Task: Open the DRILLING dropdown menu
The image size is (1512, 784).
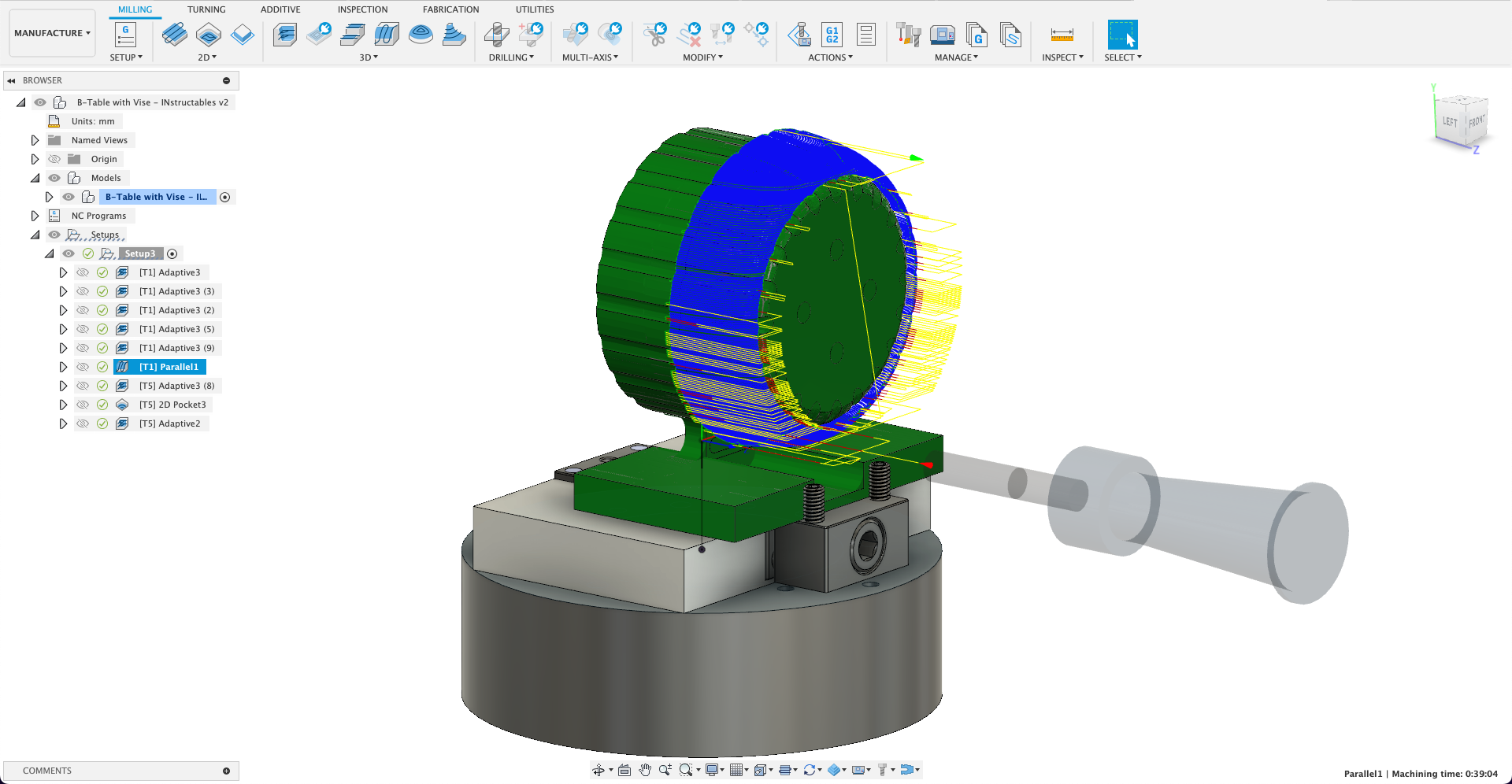Action: [511, 57]
